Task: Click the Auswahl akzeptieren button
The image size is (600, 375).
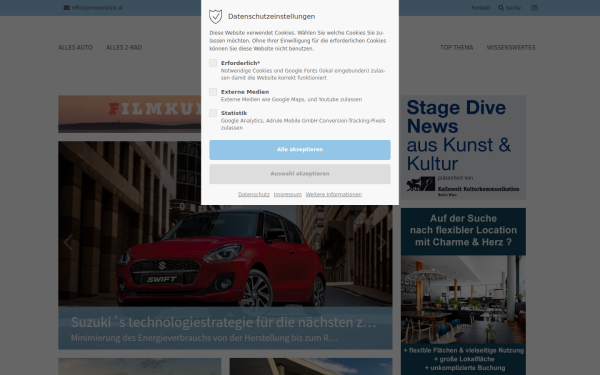Action: 300,174
